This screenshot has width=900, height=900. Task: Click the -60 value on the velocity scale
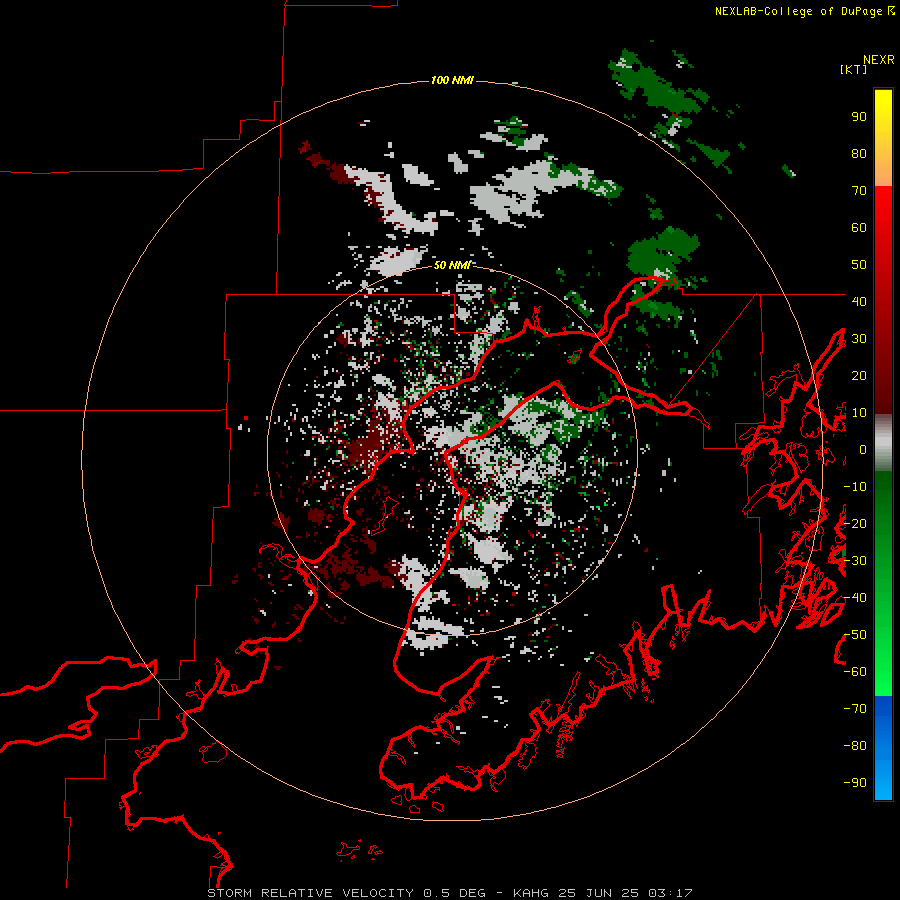point(855,672)
